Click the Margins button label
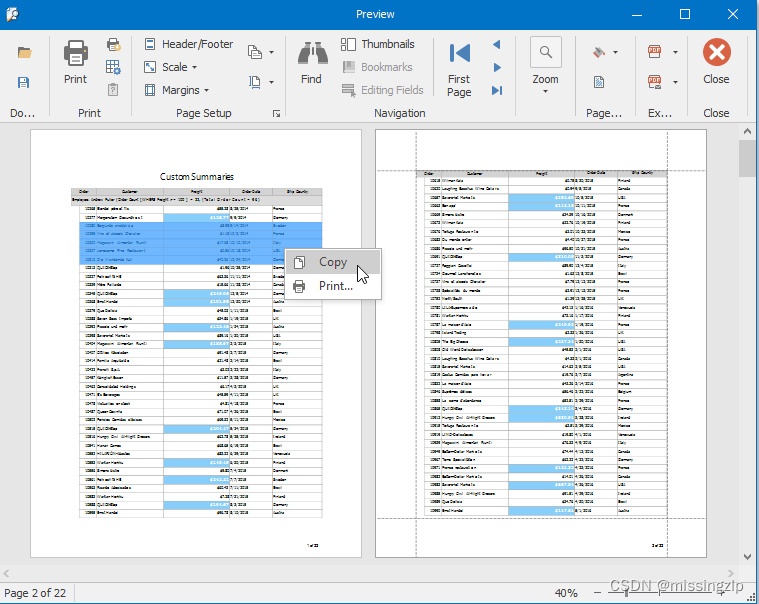 [x=181, y=90]
